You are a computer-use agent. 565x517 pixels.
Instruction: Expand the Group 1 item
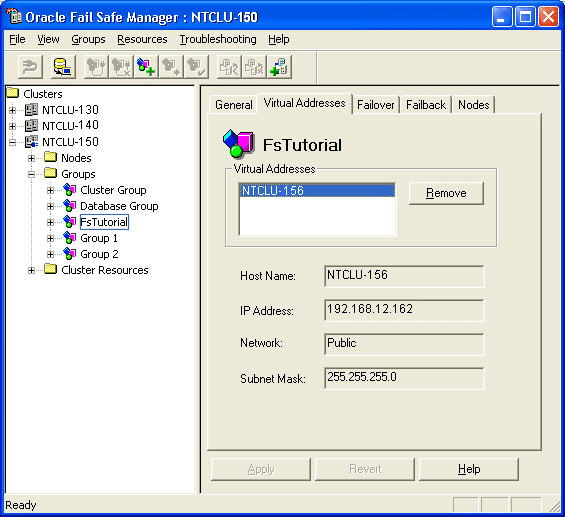click(x=50, y=238)
